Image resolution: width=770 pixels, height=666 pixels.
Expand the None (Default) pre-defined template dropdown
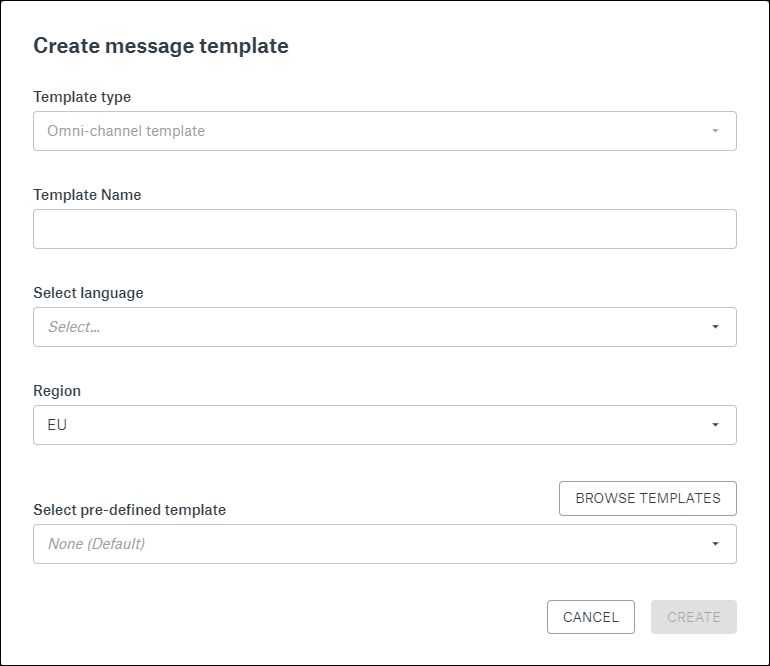pos(384,544)
